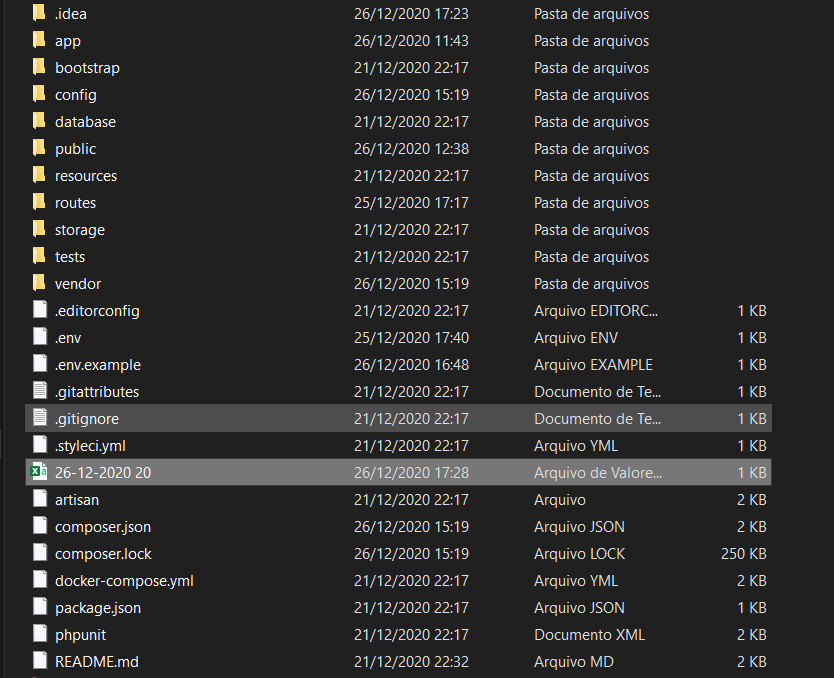The width and height of the screenshot is (834, 678).
Task: Select the storage folder name
Action: click(80, 230)
